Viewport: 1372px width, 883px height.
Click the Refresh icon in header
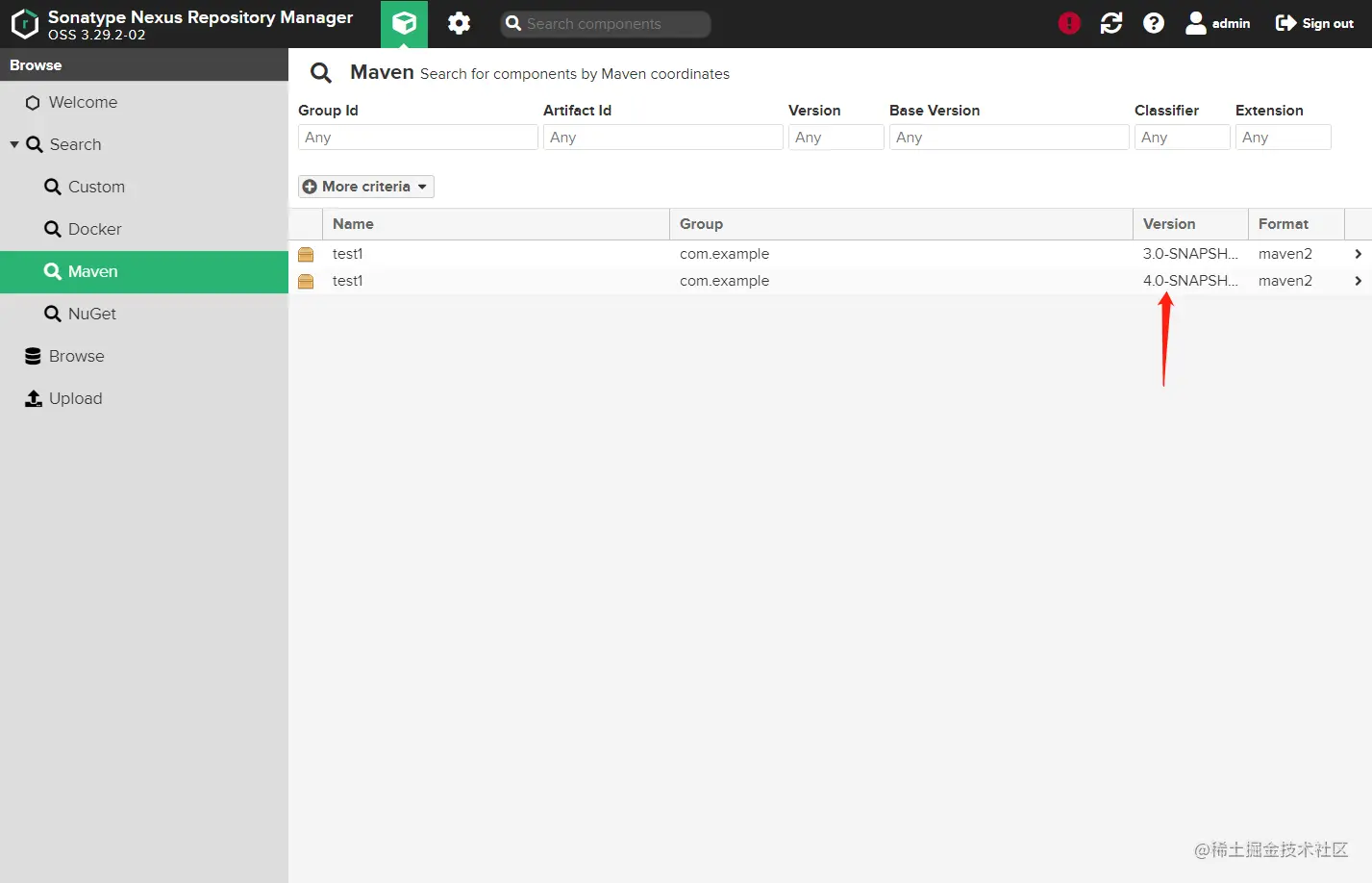tap(1111, 23)
